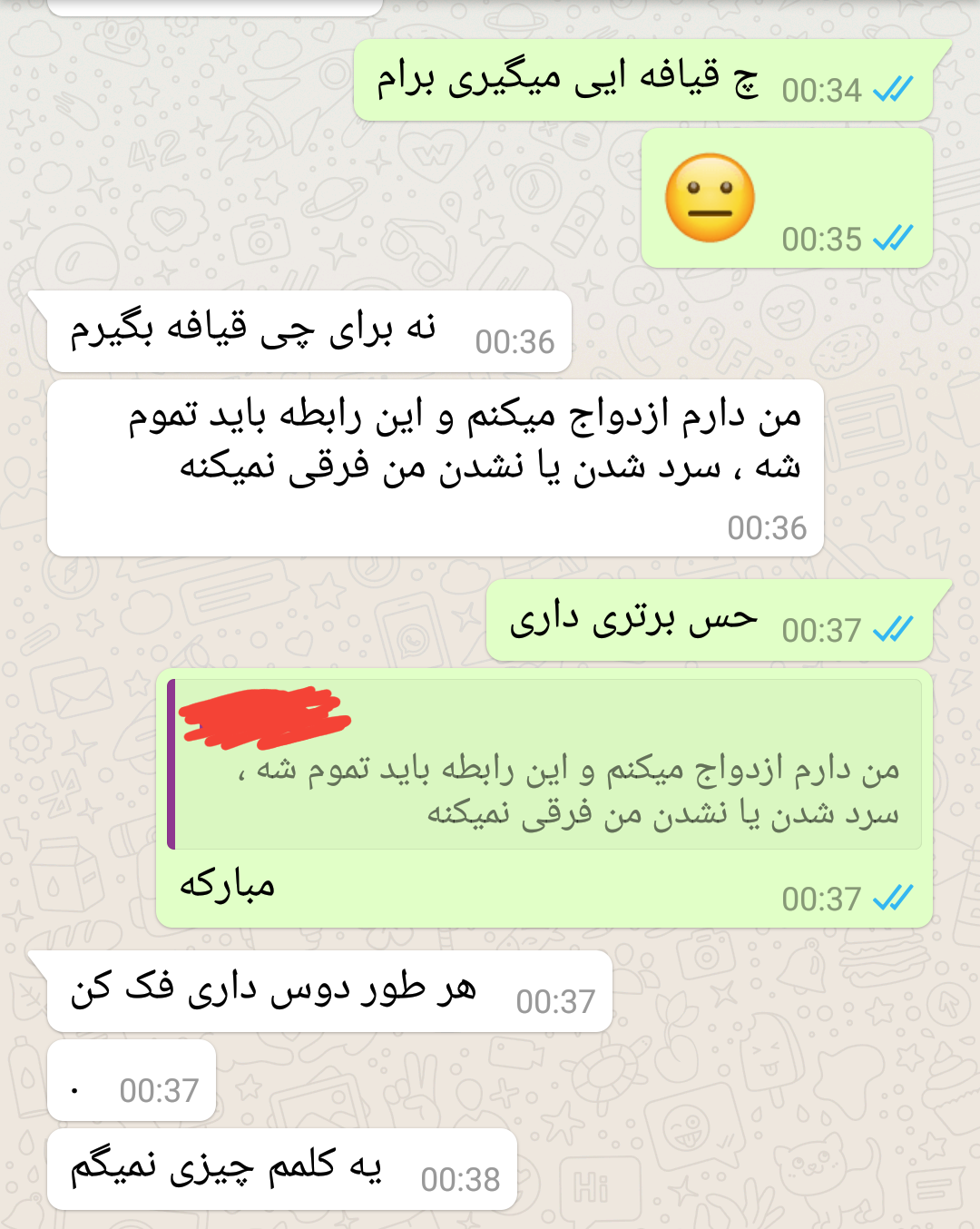The height and width of the screenshot is (1229, 980).
Task: Tap blue double-check on emoji message
Action: pos(893,238)
